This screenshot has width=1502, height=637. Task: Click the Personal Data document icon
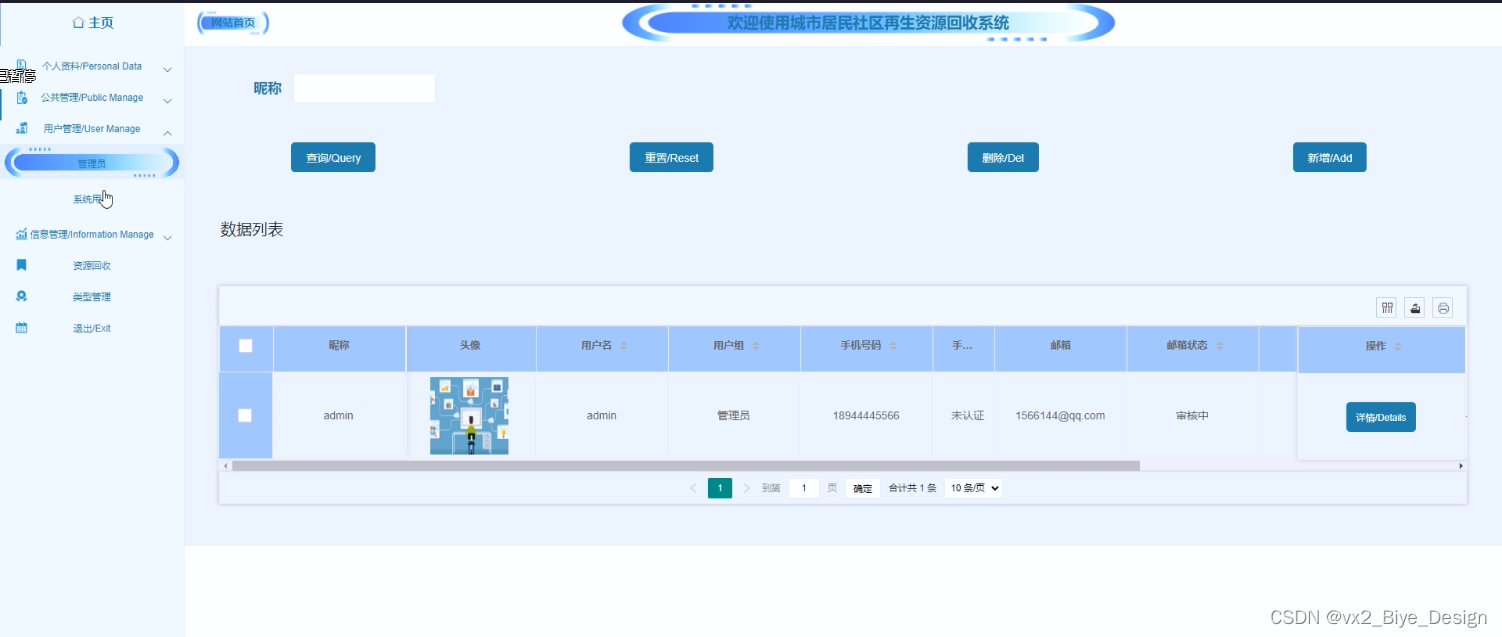point(21,66)
